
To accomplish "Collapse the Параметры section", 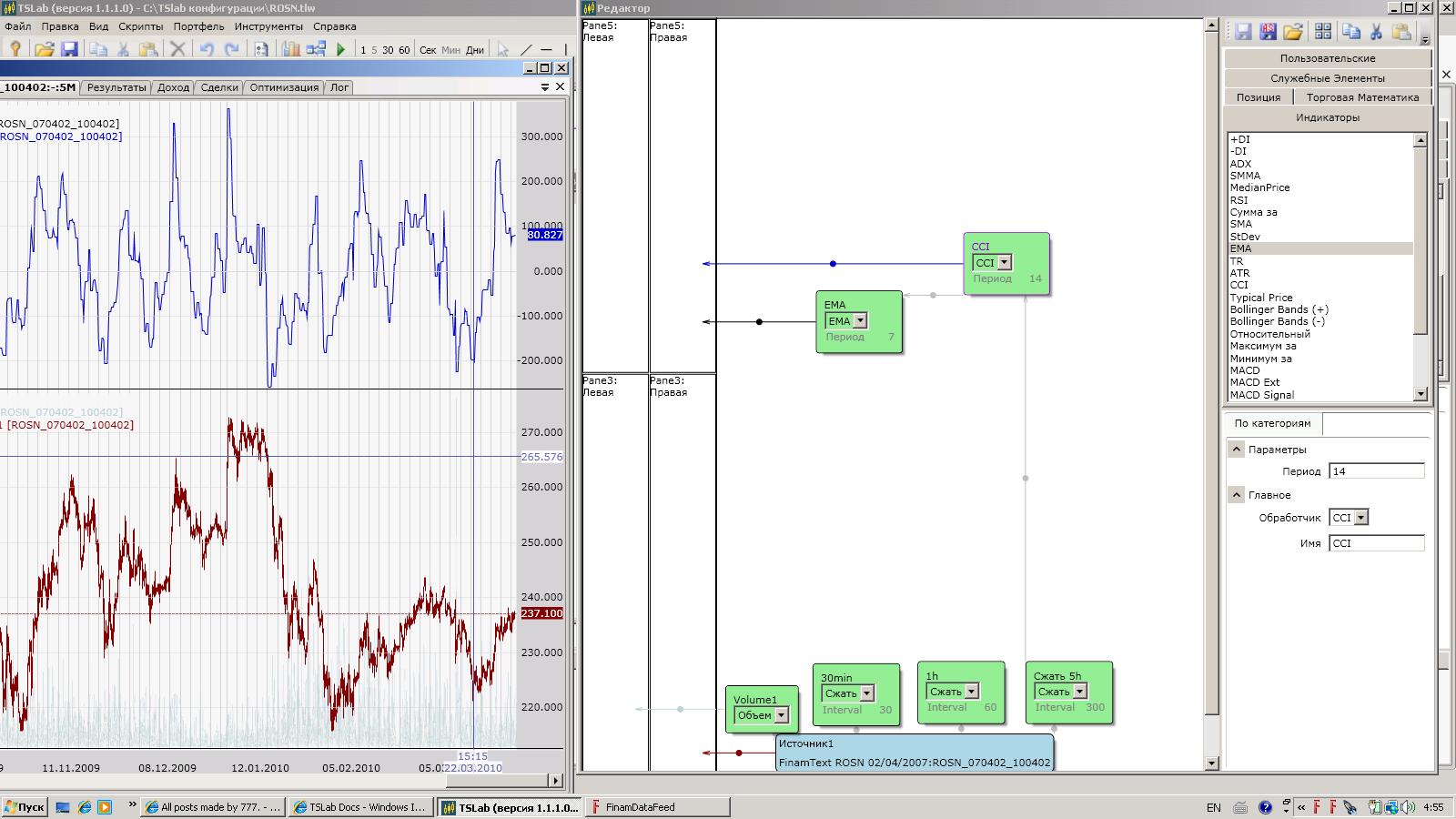I will tap(1236, 450).
